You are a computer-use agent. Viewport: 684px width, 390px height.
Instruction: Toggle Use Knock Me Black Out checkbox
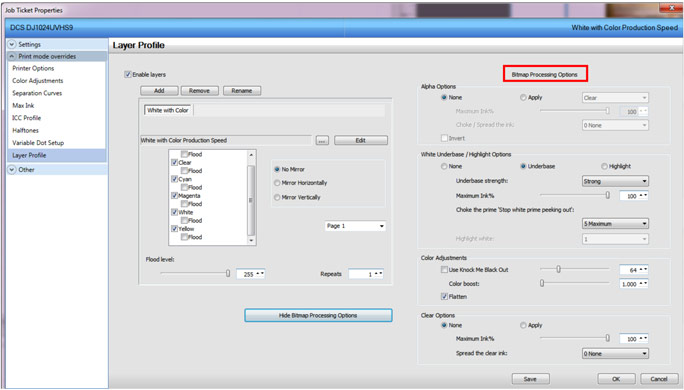(444, 270)
